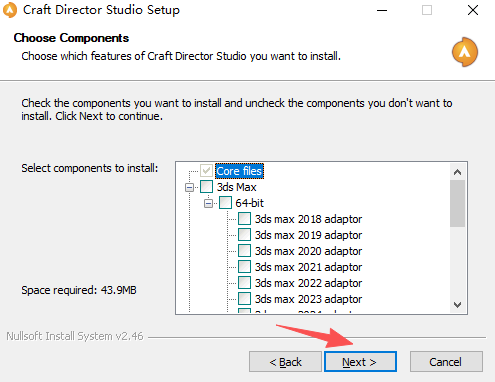Screen dimensions: 495x382
Task: Go Back to previous installer page
Action: click(285, 361)
